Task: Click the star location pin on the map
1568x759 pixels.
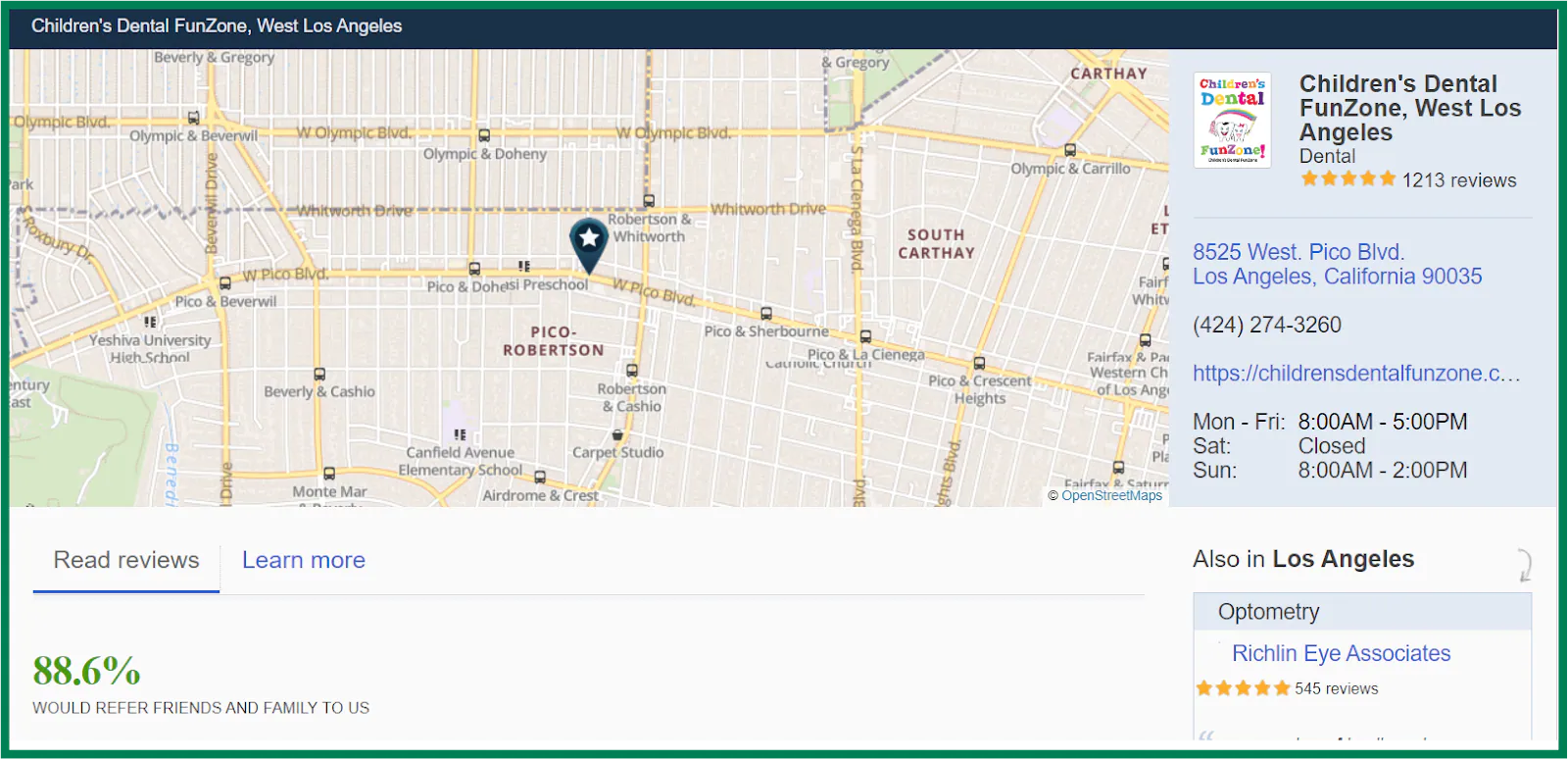Action: pyautogui.click(x=588, y=245)
